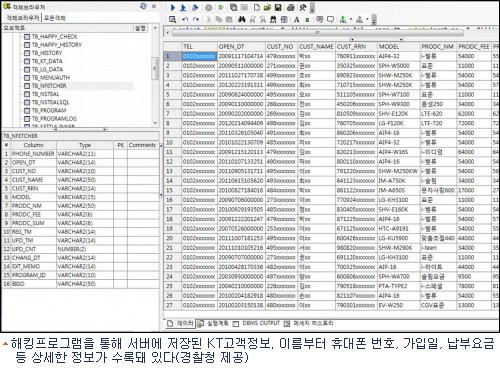
Task: Select the TB_MENUAUTH table
Action: (x=51, y=77)
